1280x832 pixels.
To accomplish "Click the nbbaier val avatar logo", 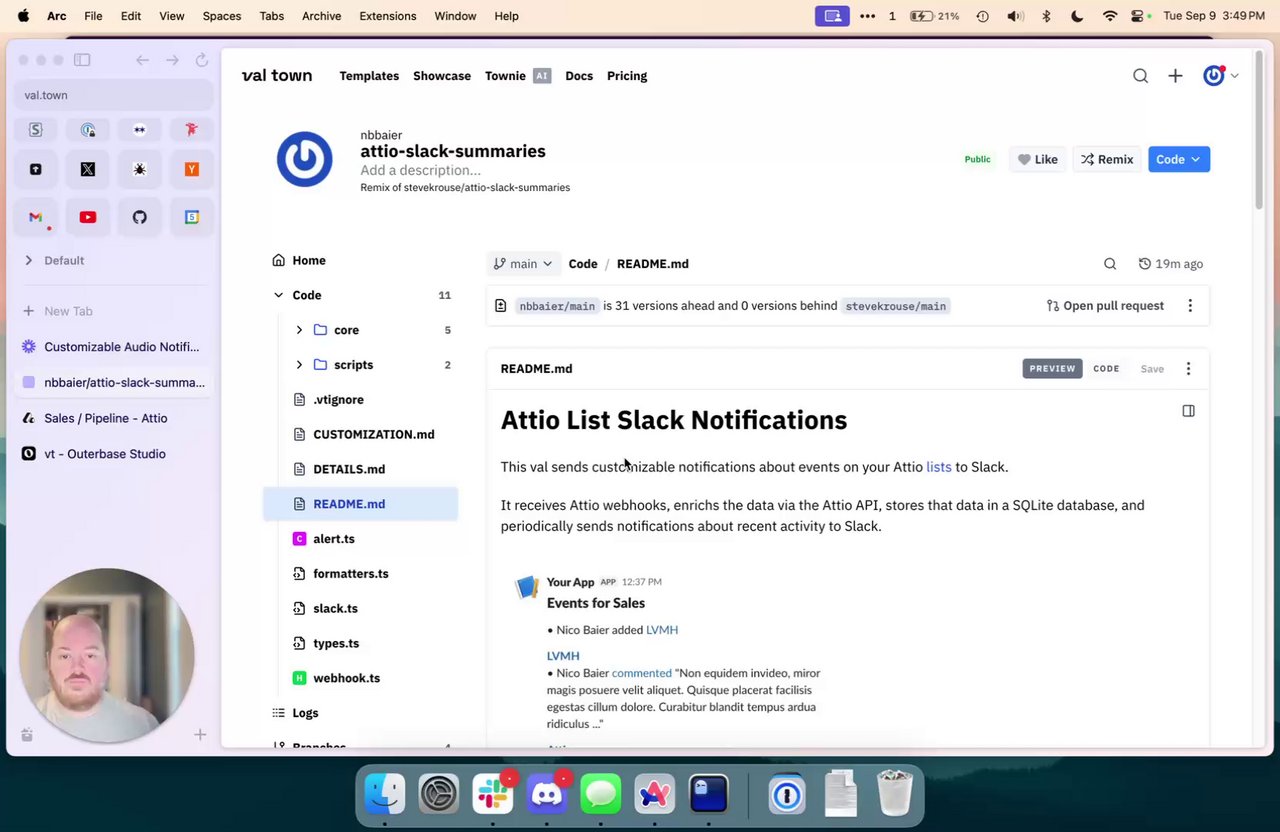I will click(x=305, y=159).
